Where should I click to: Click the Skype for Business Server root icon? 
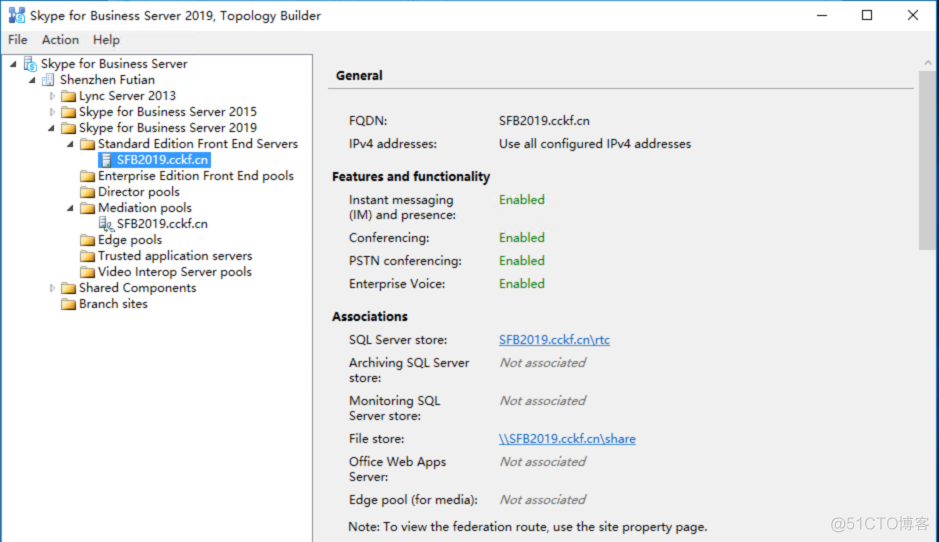[x=30, y=63]
